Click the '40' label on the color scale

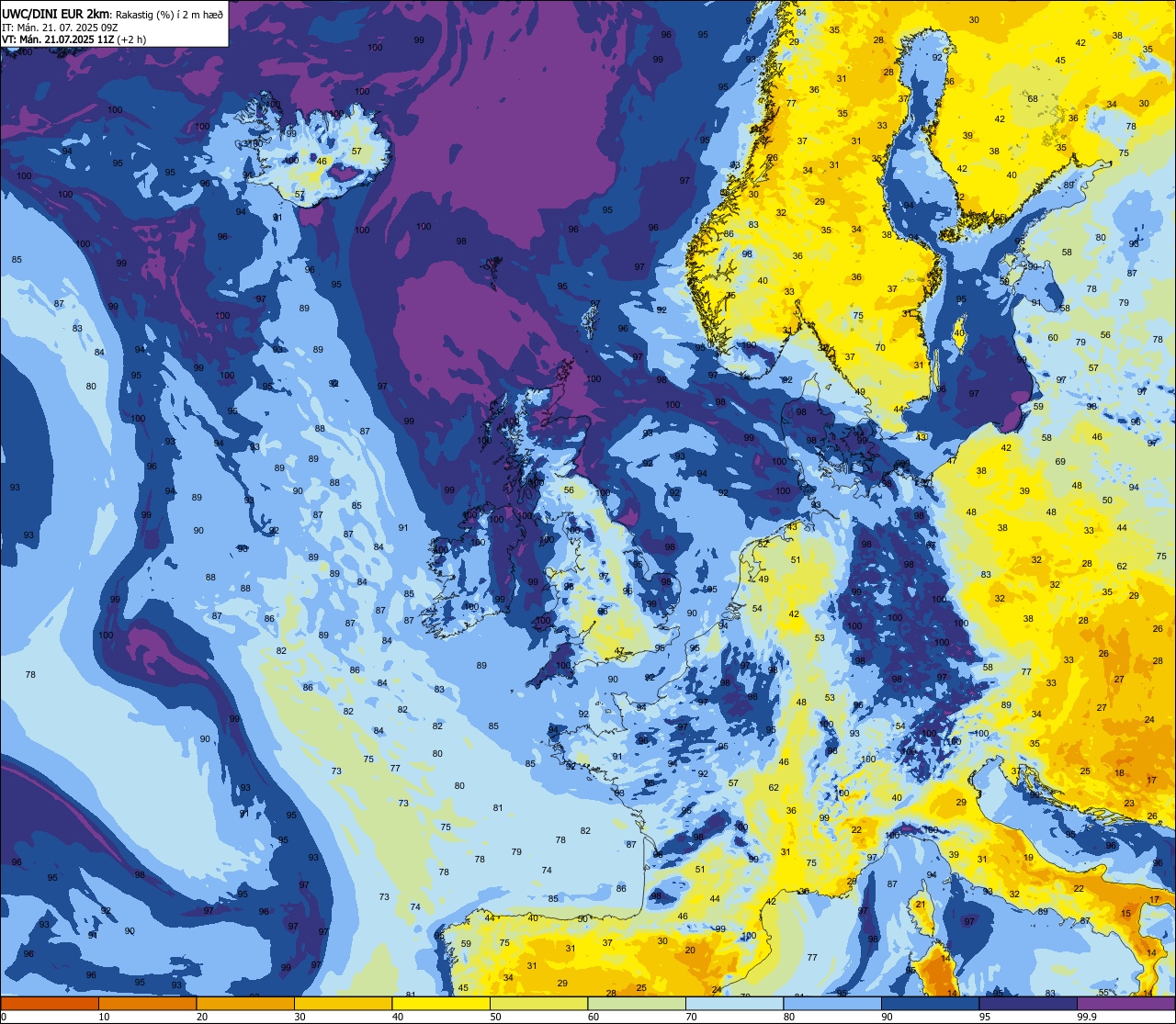pyautogui.click(x=398, y=1017)
